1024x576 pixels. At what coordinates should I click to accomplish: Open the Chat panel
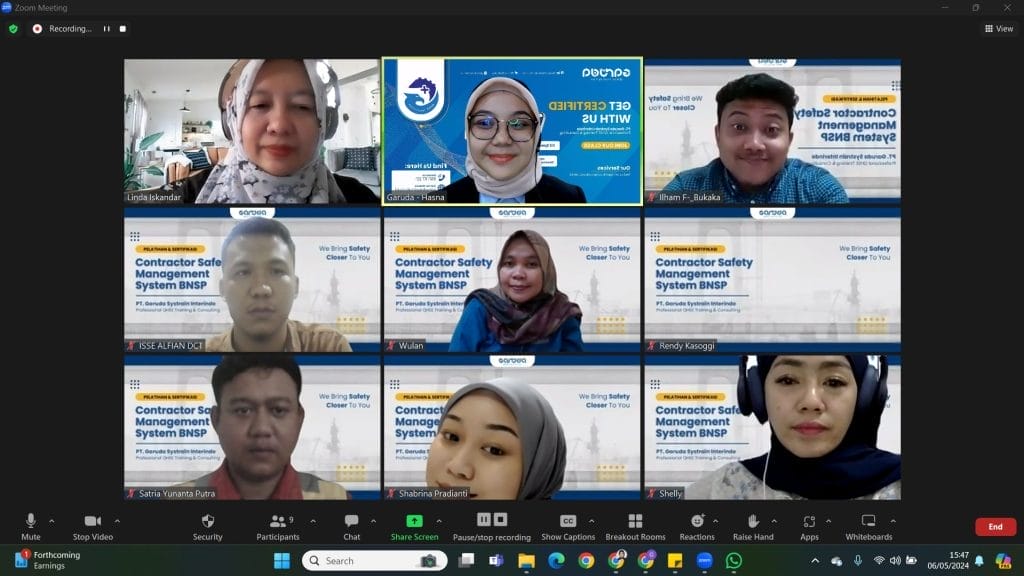coord(352,526)
